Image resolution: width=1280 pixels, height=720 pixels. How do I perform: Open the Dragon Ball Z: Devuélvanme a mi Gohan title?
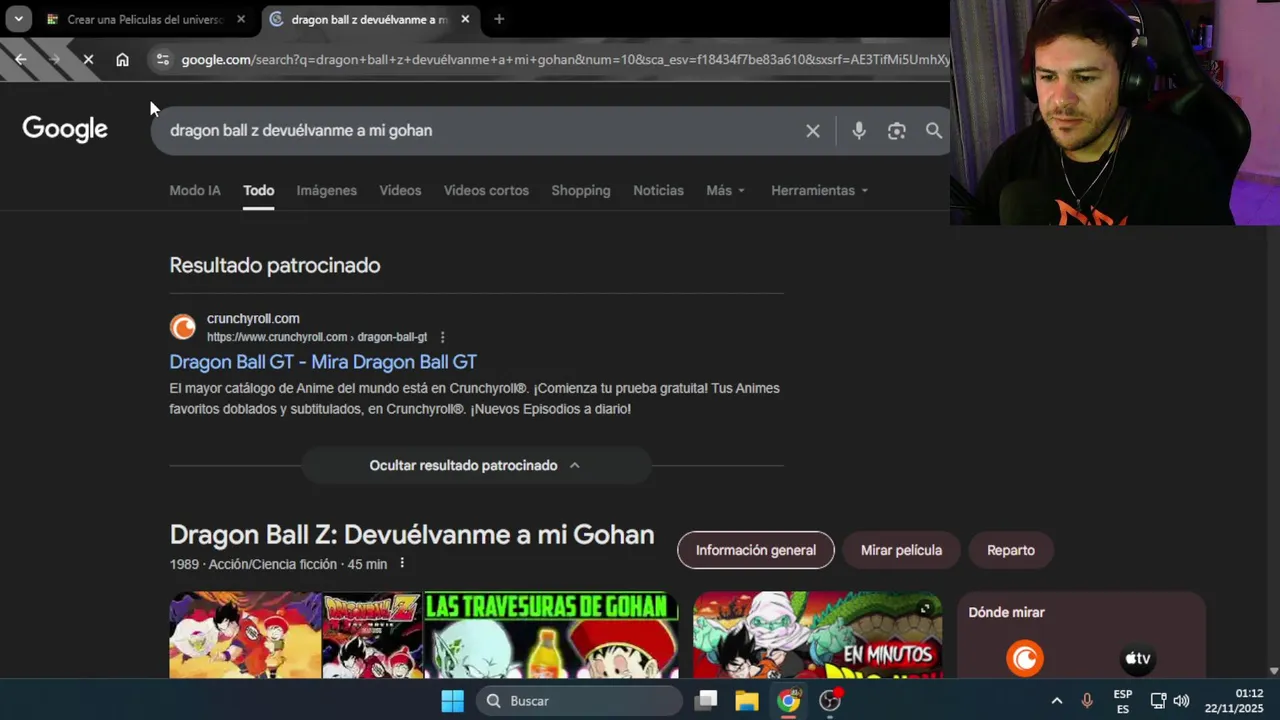click(412, 534)
